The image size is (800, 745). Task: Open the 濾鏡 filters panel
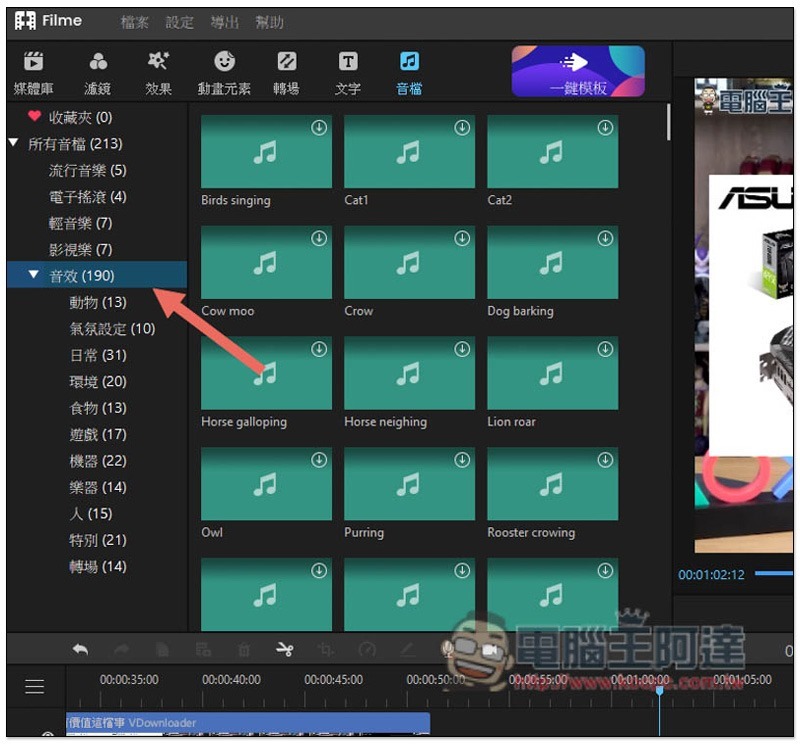click(98, 72)
